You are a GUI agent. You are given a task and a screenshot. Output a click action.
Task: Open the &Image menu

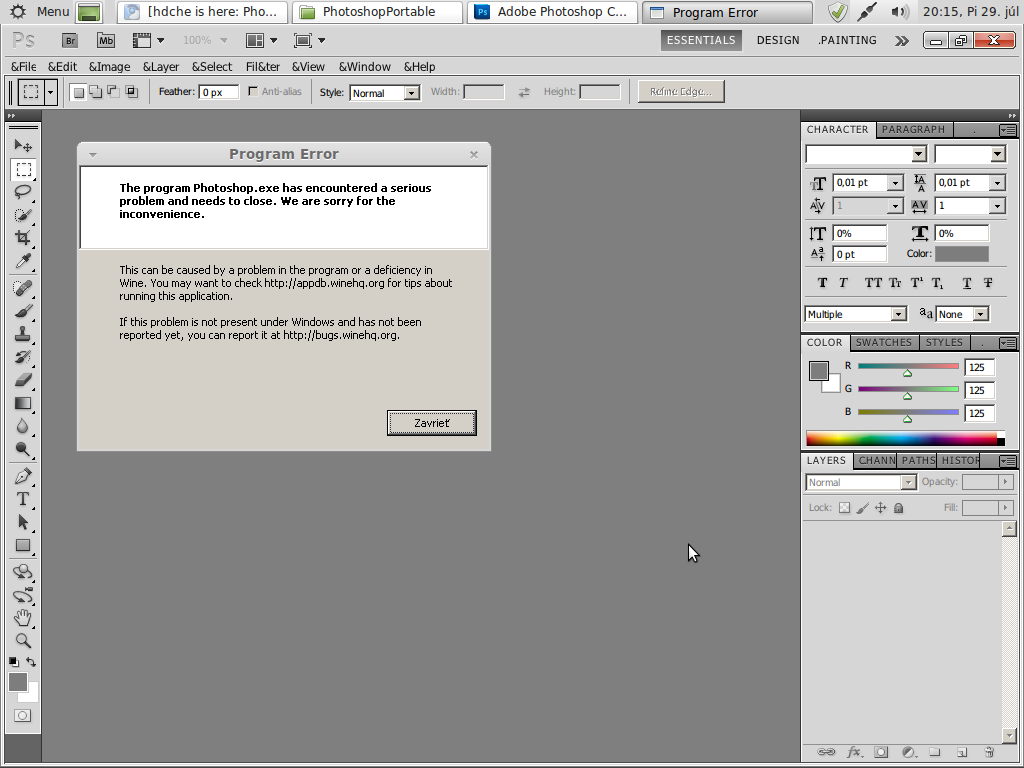coord(109,67)
